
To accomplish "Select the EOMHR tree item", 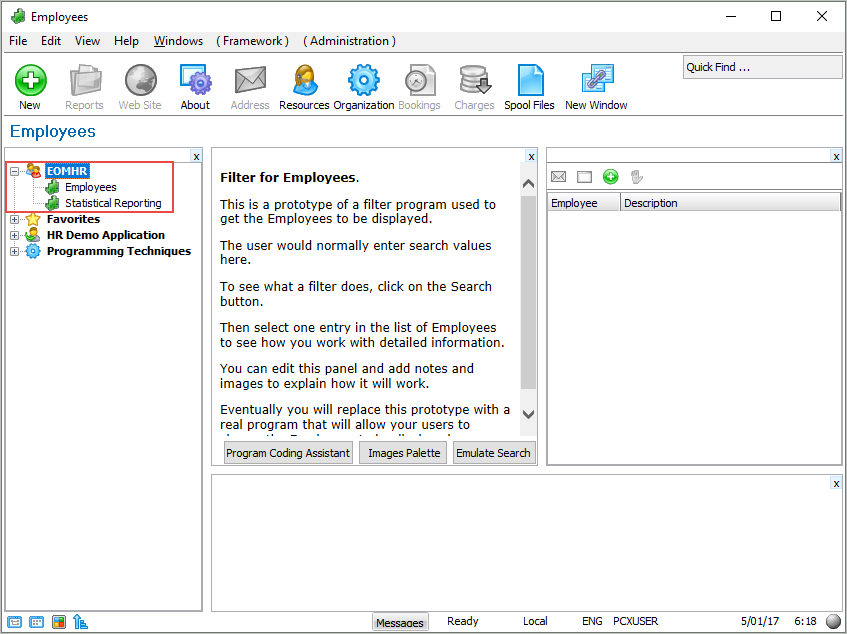I will coord(67,171).
